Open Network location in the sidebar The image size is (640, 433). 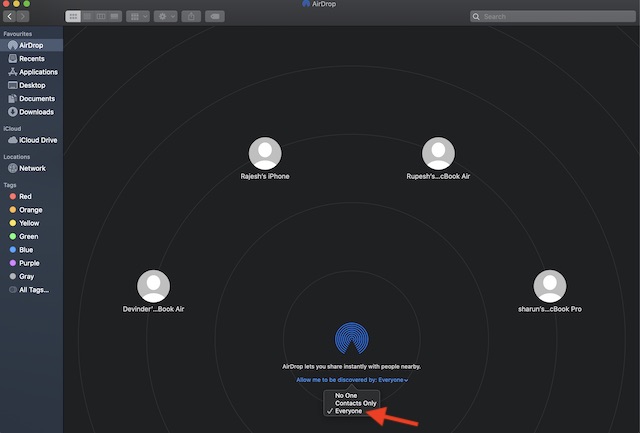[x=31, y=168]
